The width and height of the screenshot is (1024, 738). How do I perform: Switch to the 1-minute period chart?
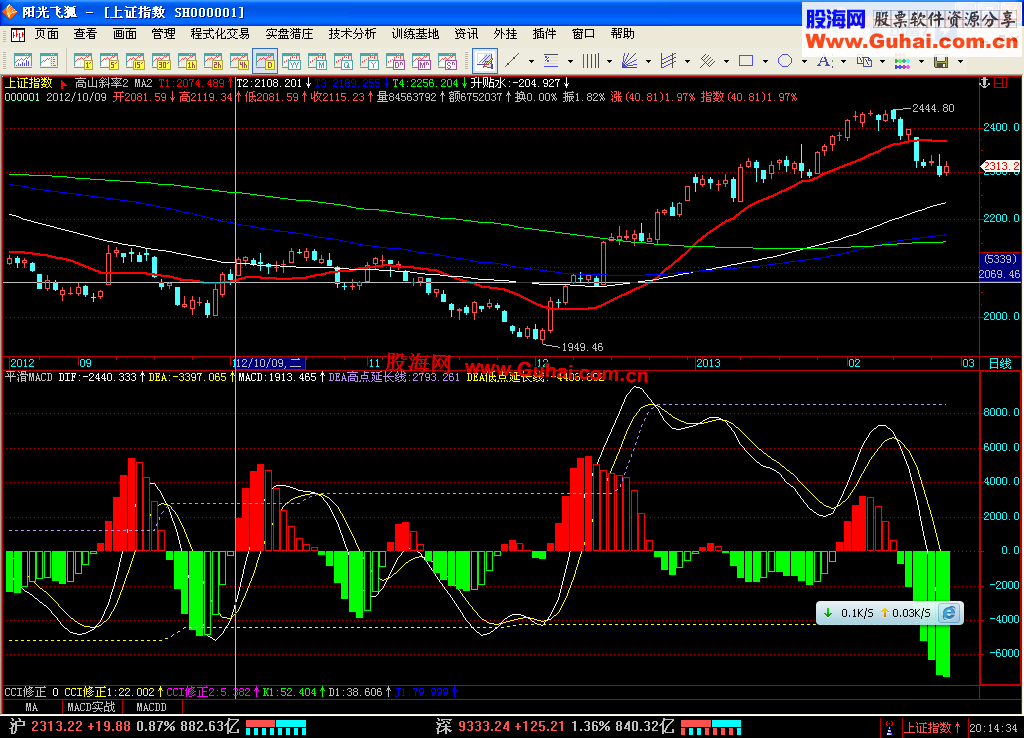click(83, 61)
